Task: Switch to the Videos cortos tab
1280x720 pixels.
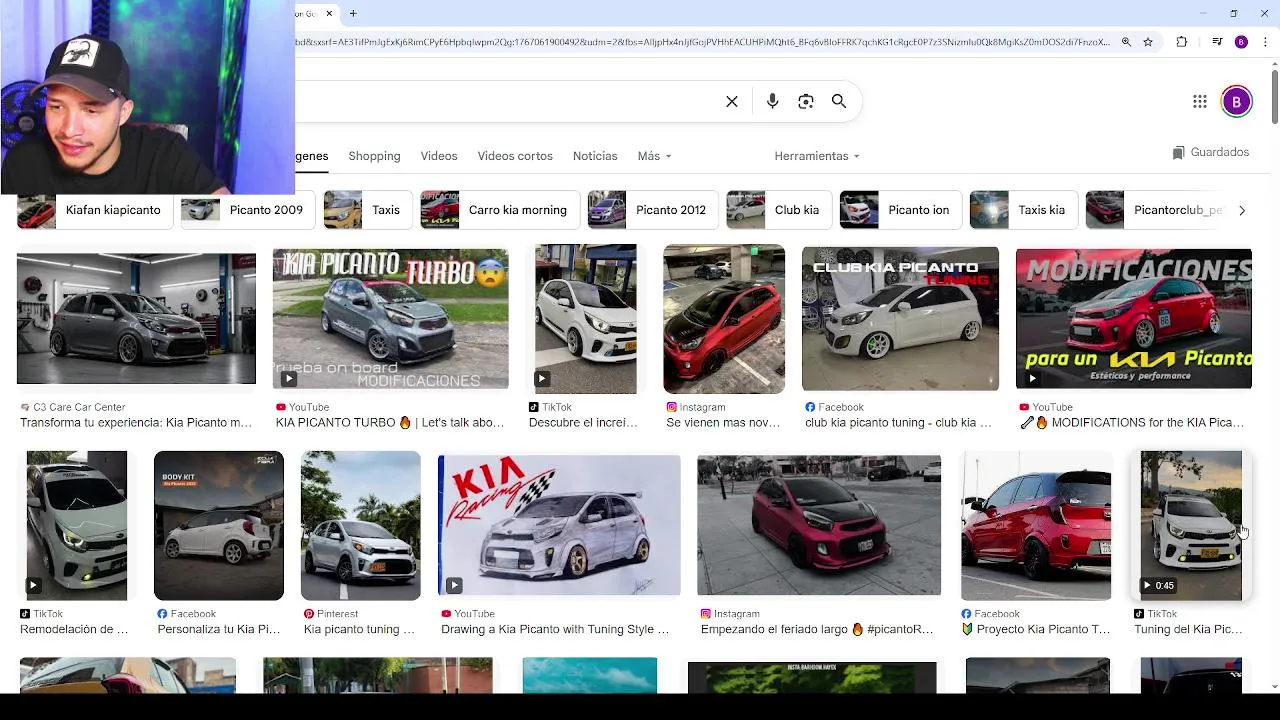Action: [515, 156]
